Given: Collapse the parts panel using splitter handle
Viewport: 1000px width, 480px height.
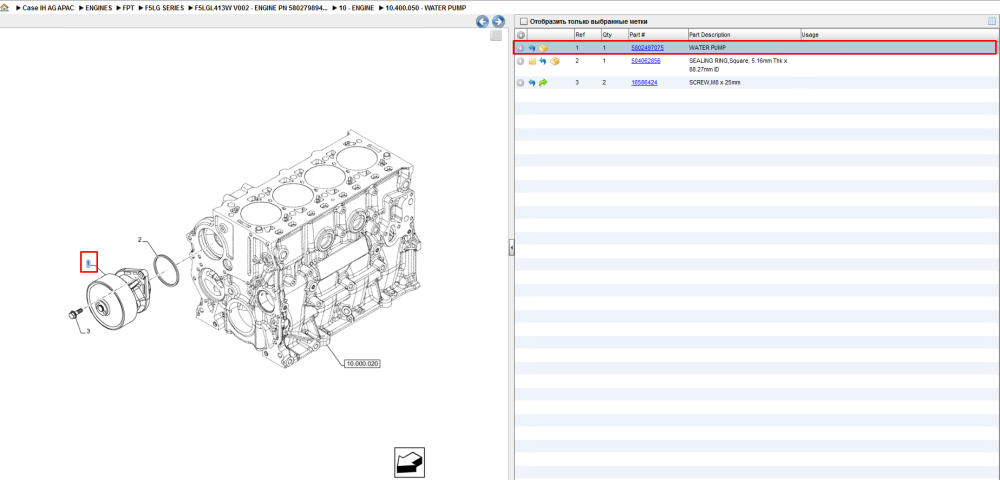Looking at the screenshot, I should coord(511,248).
